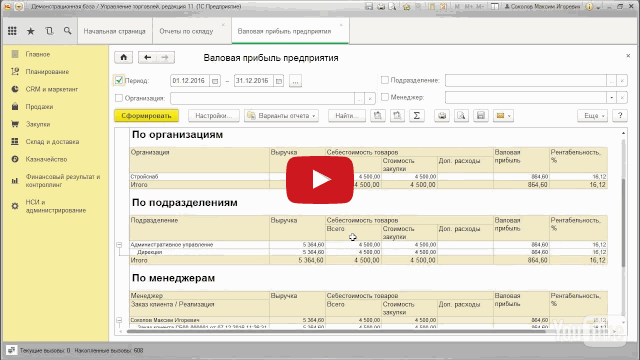This screenshot has height=360, width=640.
Task: Open the sections menu grid icon
Action: pyautogui.click(x=12, y=31)
